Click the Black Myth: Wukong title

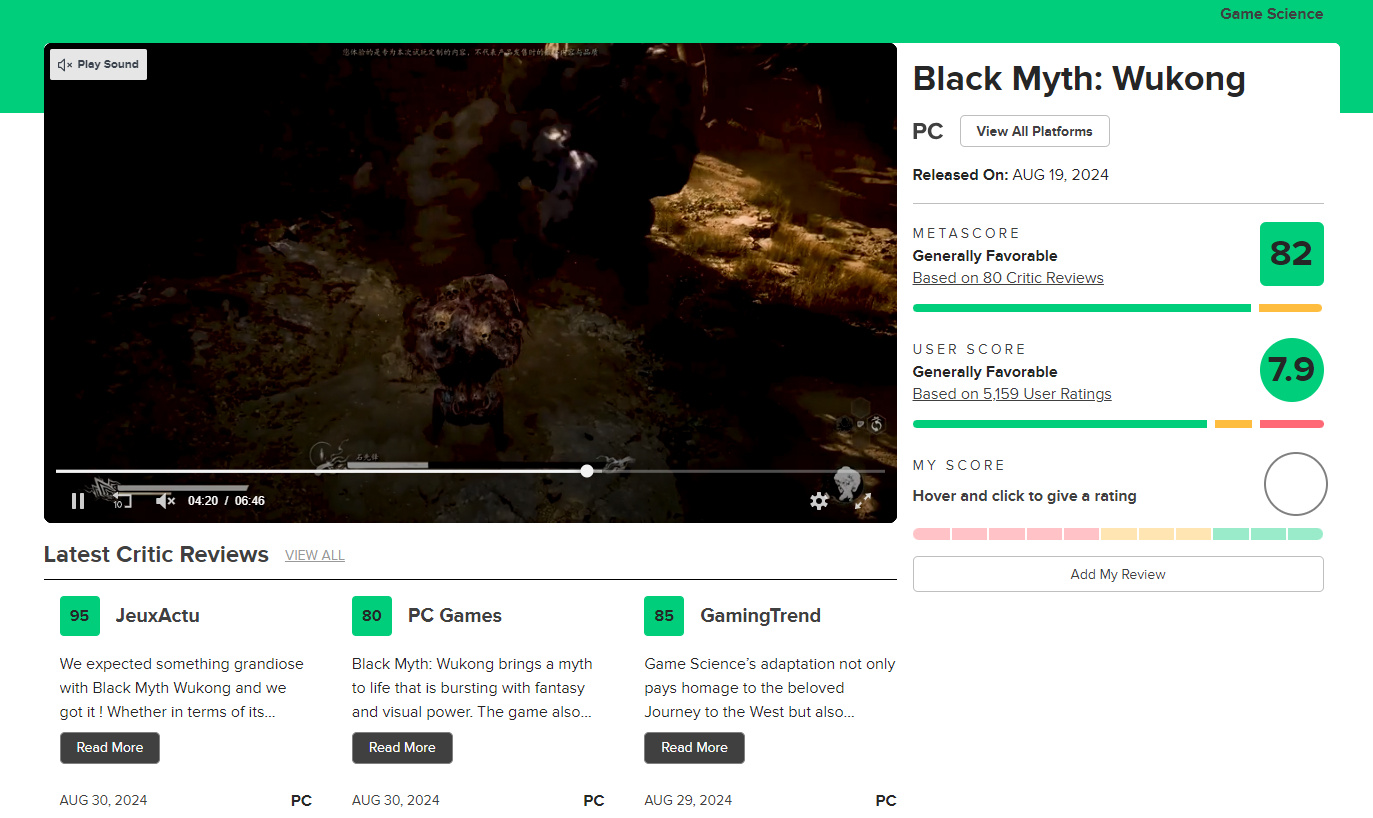(1079, 78)
